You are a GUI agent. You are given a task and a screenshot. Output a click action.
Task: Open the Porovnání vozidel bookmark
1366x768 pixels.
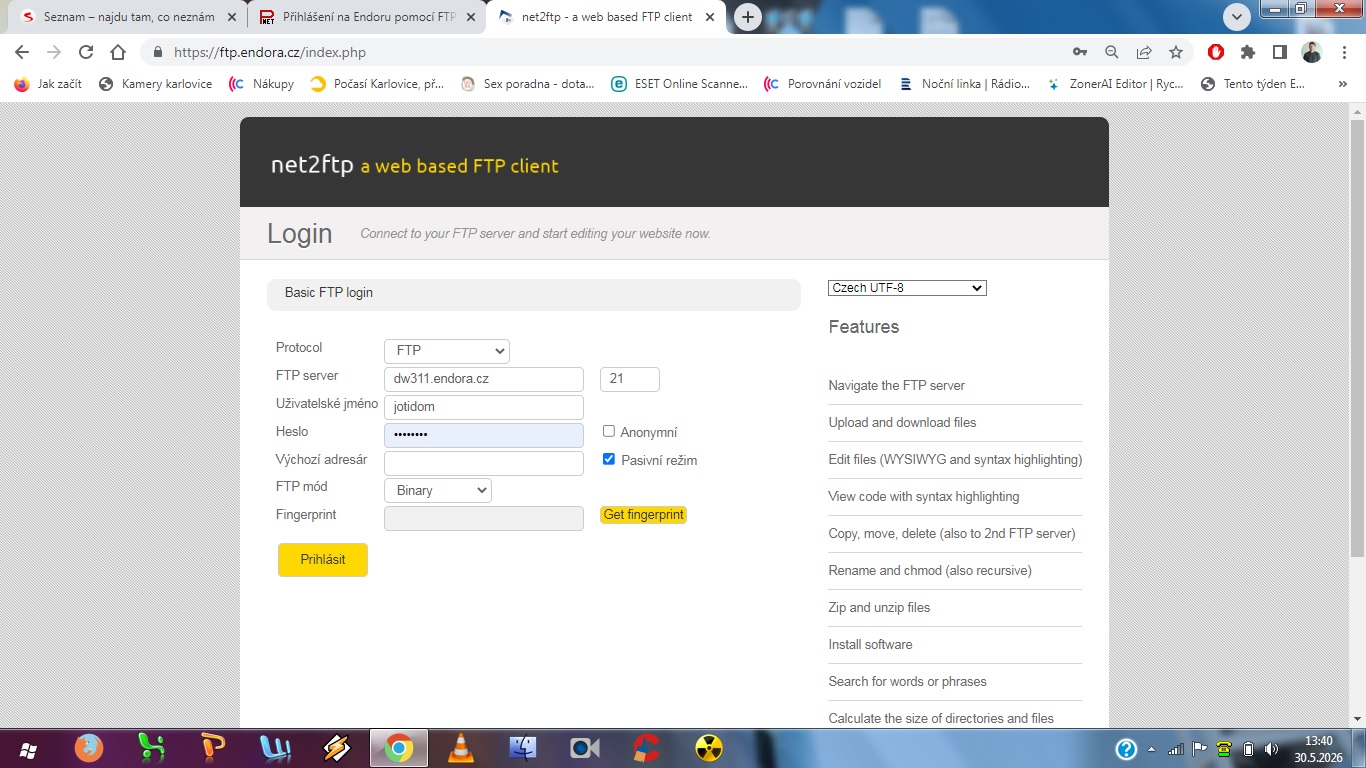pos(822,84)
